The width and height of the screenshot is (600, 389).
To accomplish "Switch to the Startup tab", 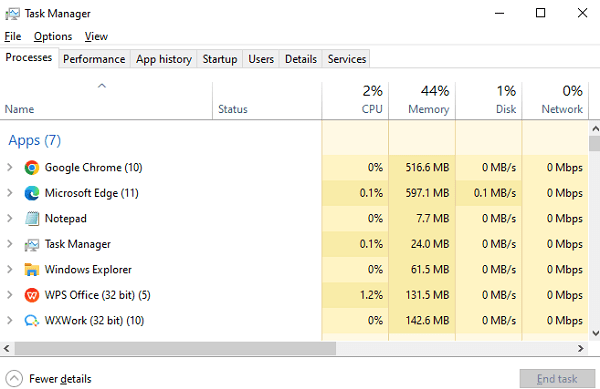I will pyautogui.click(x=220, y=59).
